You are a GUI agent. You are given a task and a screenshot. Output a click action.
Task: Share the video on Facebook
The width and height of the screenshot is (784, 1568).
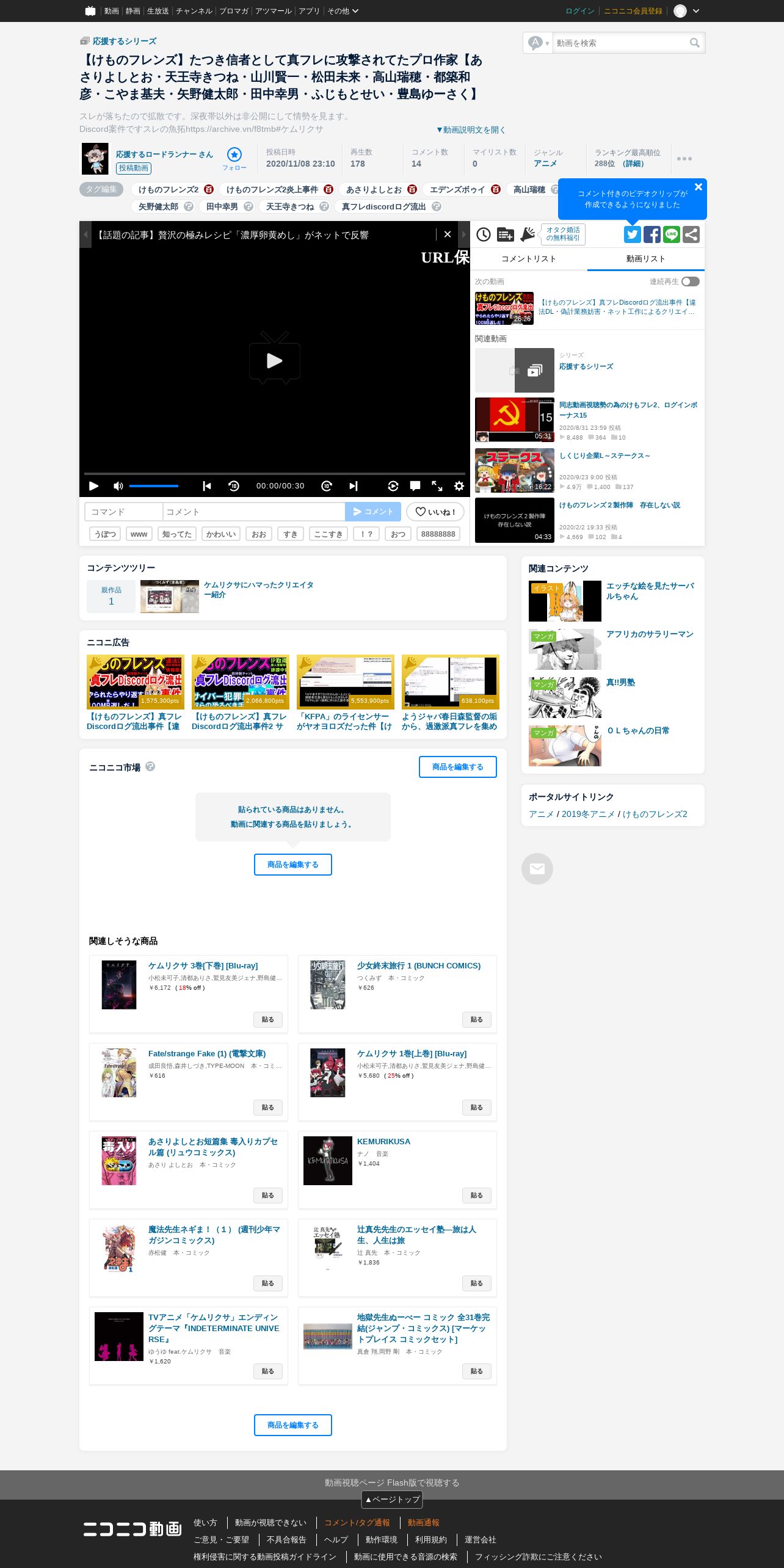pos(652,234)
